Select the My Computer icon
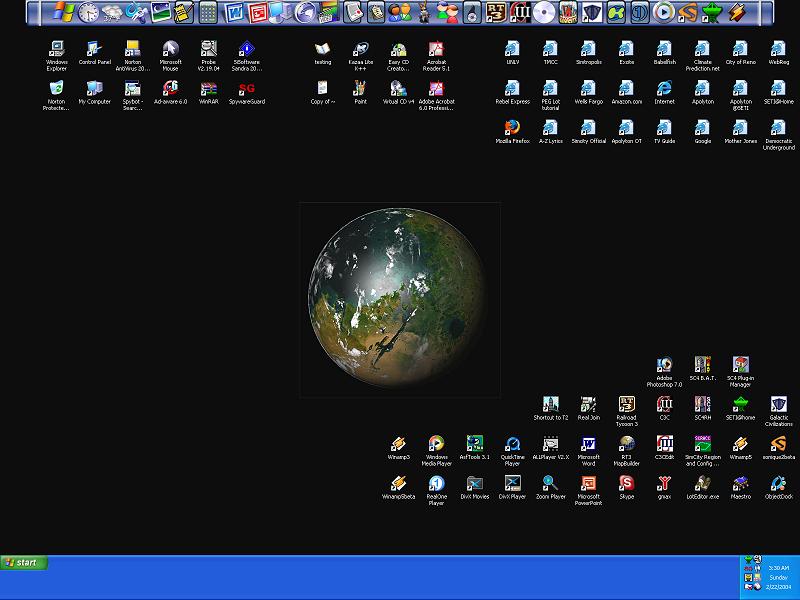 click(95, 89)
